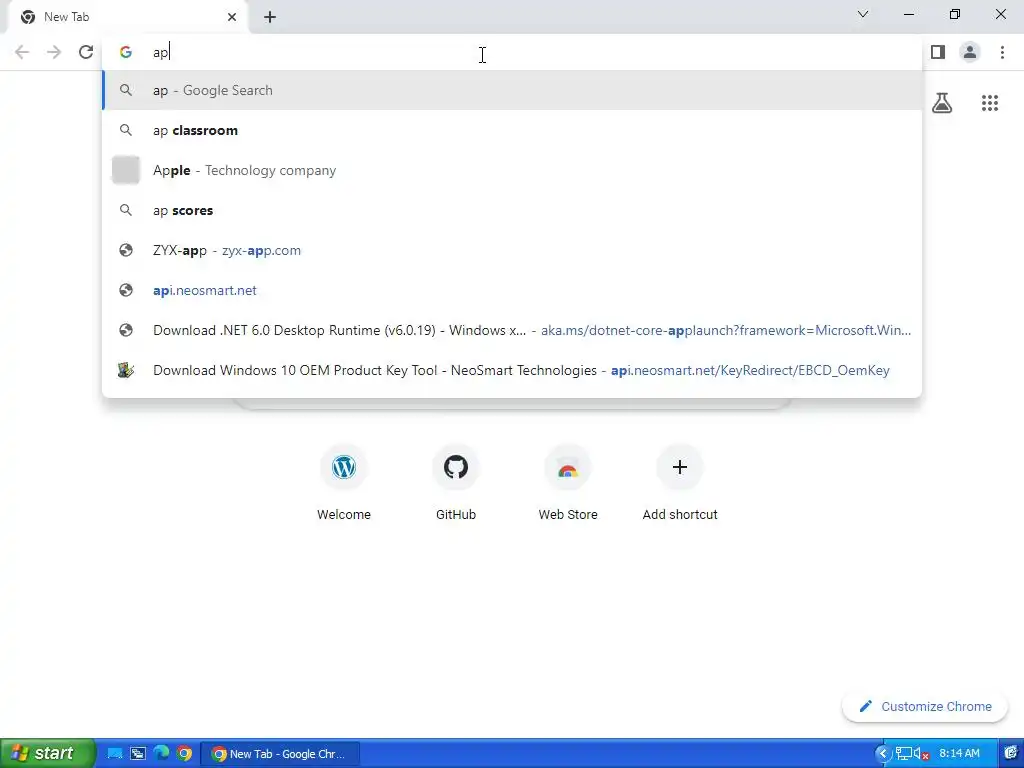Click the Apple suggestion thumbnail image

(125, 170)
